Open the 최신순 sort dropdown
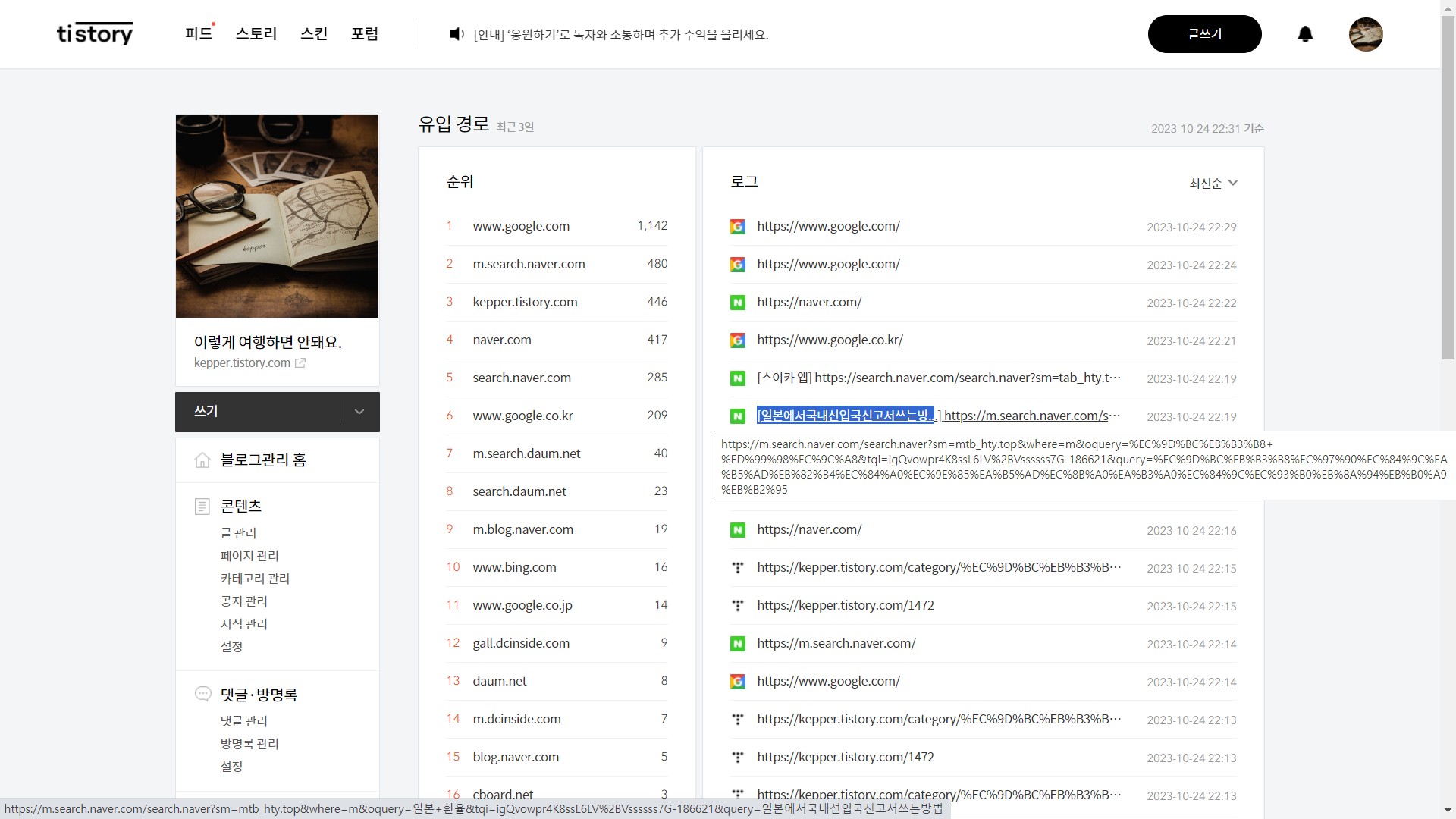 (1213, 183)
